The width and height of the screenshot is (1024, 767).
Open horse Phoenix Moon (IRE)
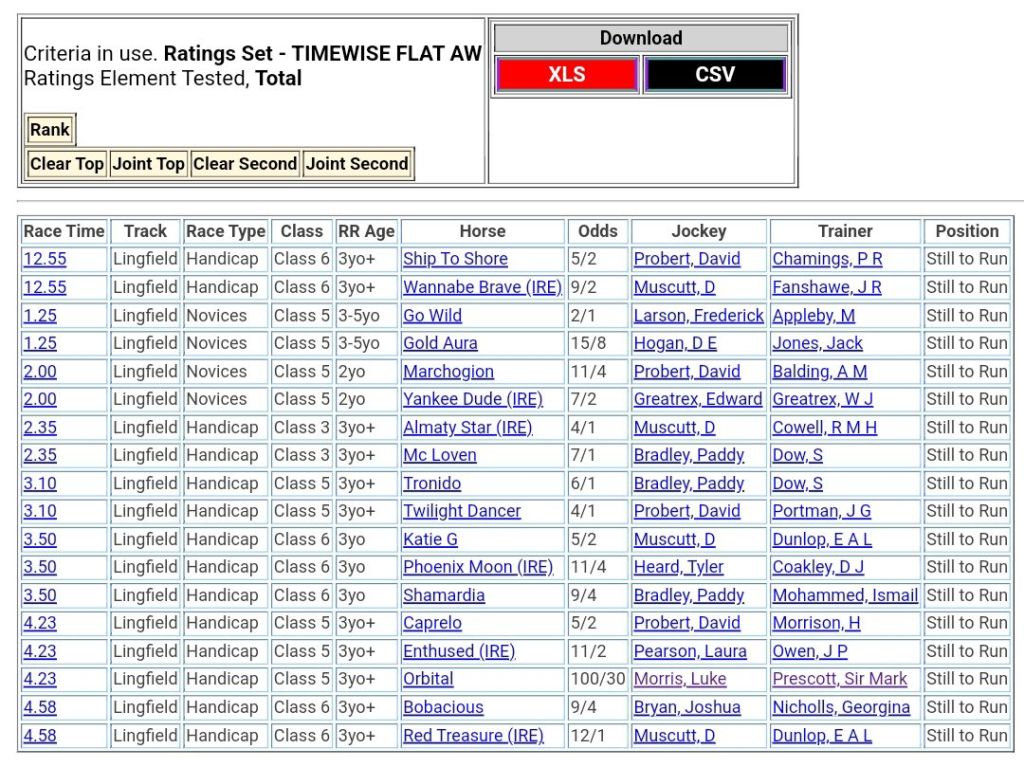(478, 567)
